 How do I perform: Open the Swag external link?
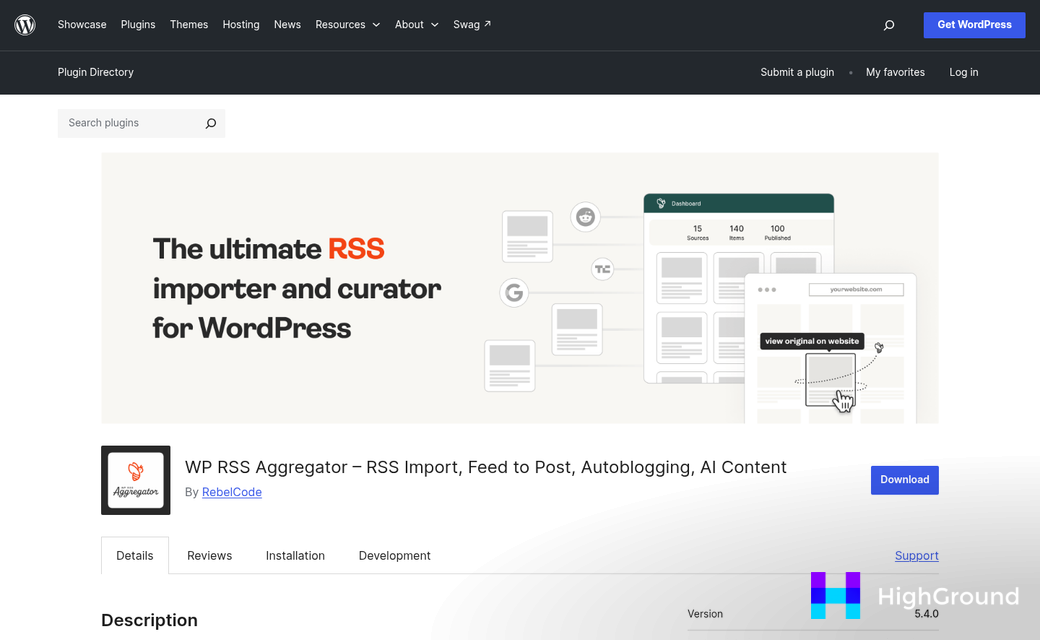[x=472, y=25]
